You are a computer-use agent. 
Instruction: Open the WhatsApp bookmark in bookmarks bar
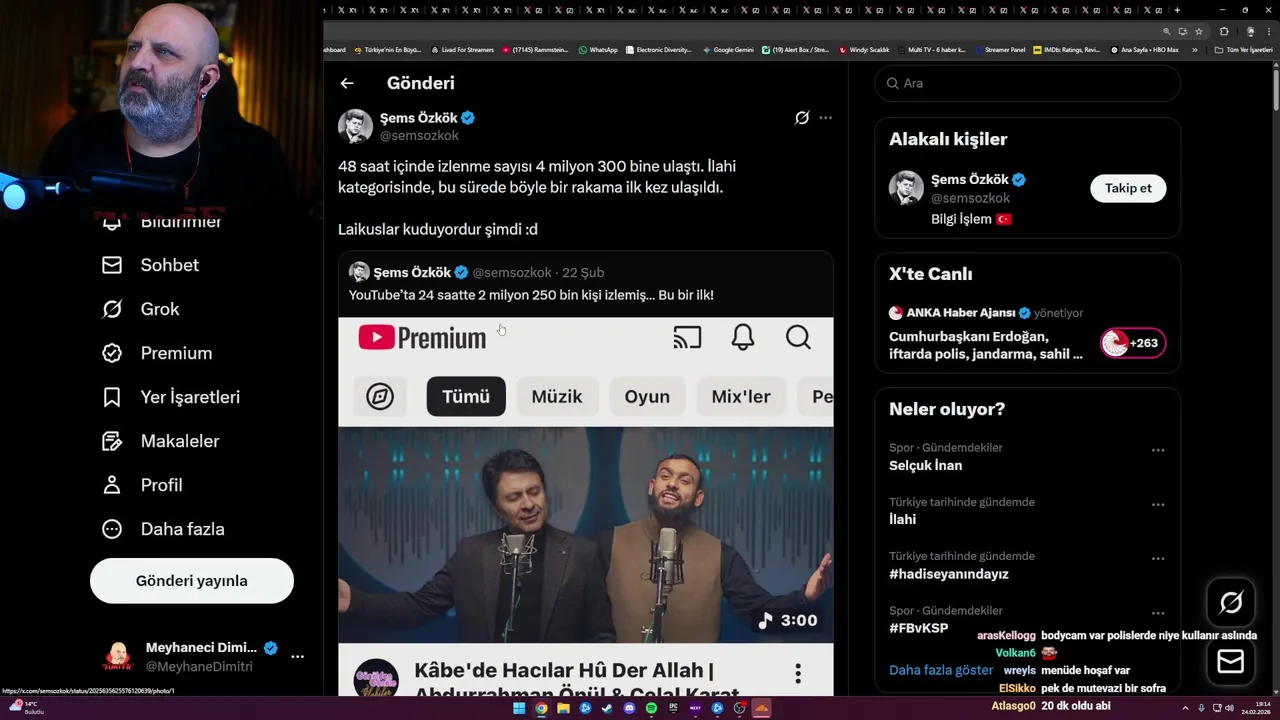pyautogui.click(x=598, y=49)
